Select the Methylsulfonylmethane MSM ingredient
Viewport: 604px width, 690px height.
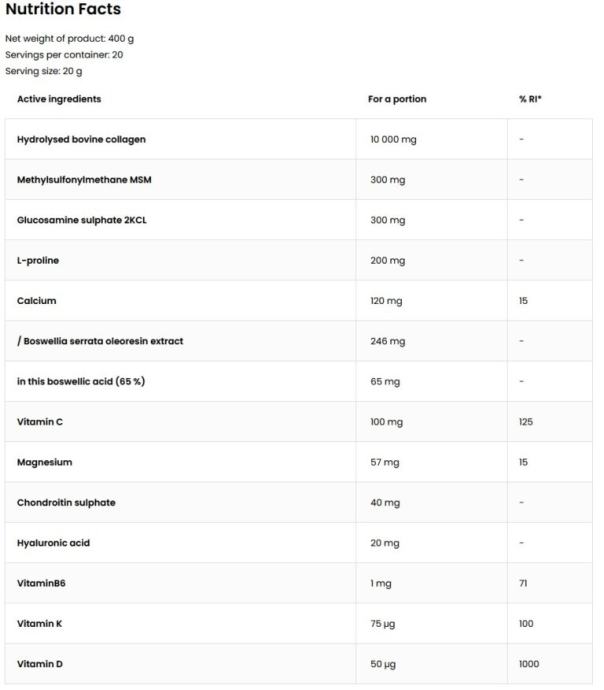(x=84, y=180)
